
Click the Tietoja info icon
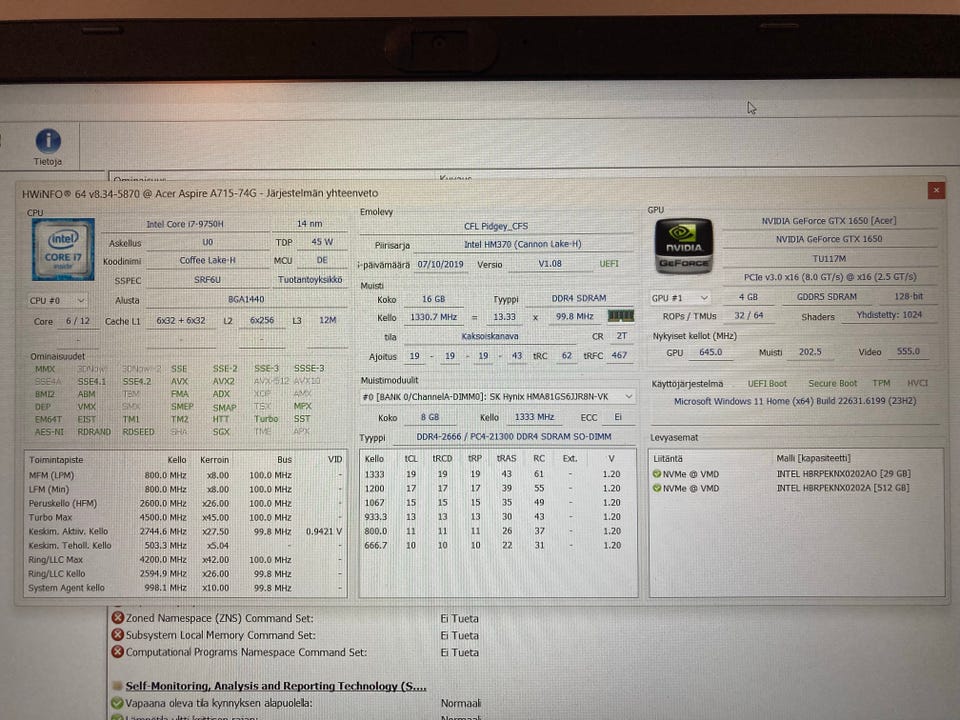coord(48,141)
